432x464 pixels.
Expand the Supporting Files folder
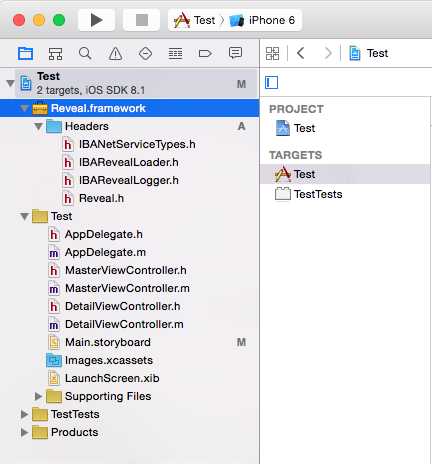click(x=38, y=396)
